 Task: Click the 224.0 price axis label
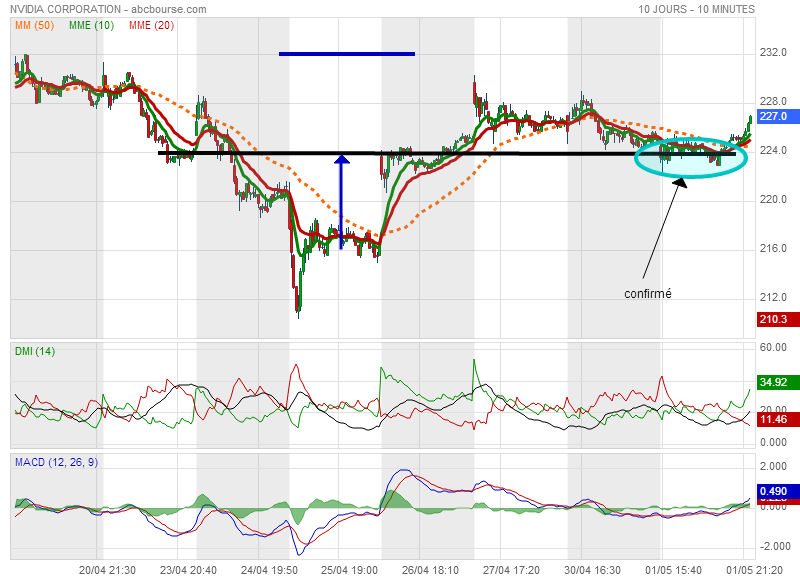coord(773,150)
